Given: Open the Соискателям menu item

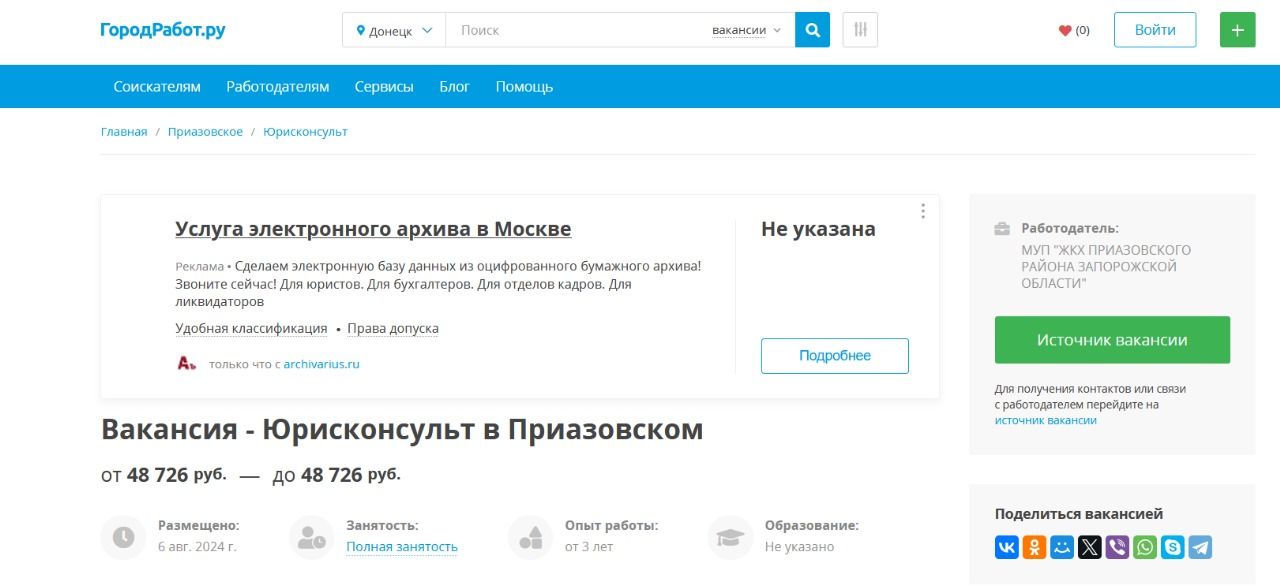Looking at the screenshot, I should (x=157, y=87).
